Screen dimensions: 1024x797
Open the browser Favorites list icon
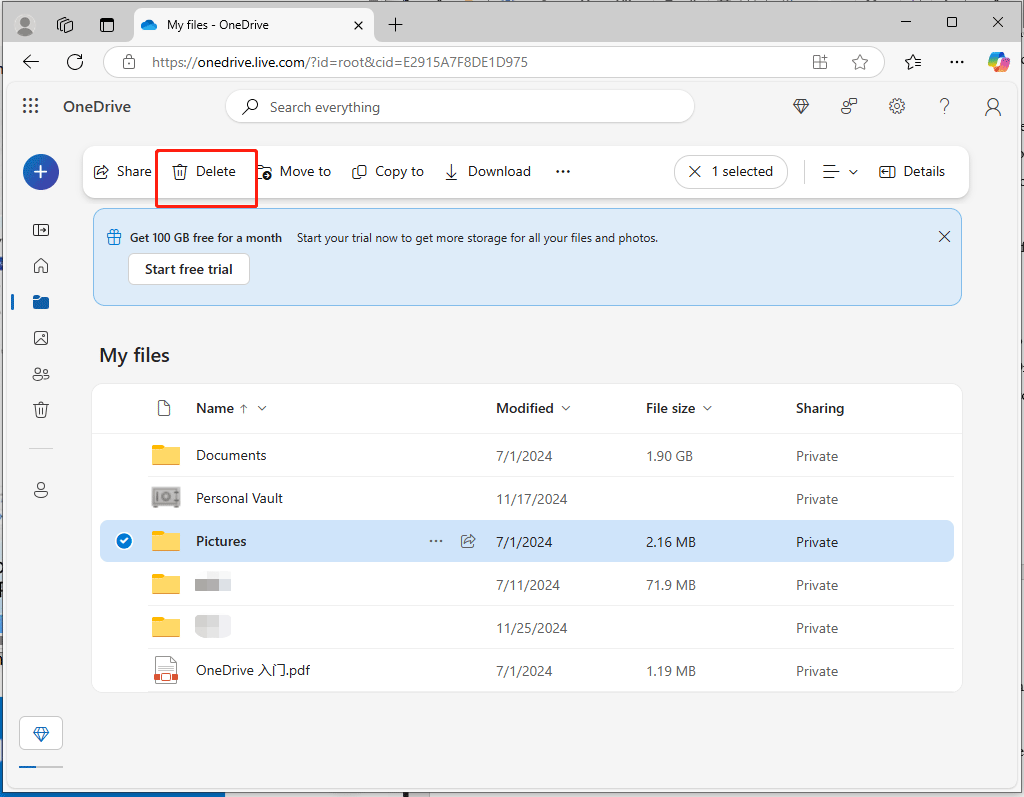tap(913, 62)
